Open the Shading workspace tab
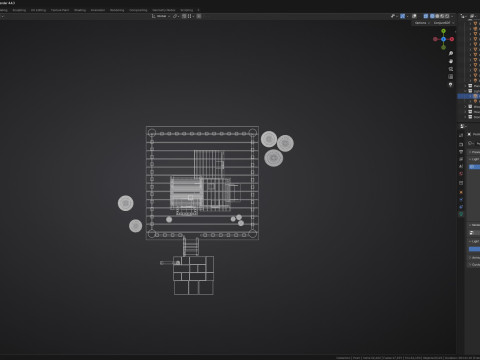Viewport: 480px width, 360px height. click(80, 10)
